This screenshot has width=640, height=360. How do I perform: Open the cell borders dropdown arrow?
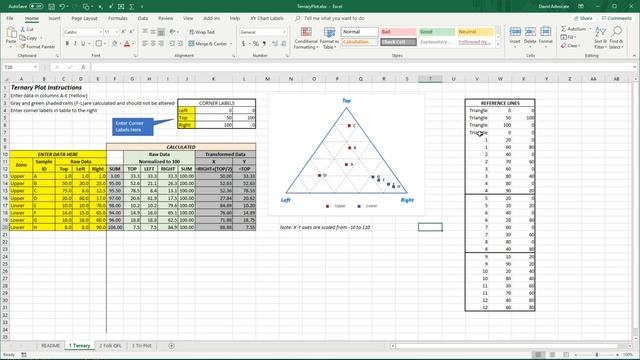(105, 44)
